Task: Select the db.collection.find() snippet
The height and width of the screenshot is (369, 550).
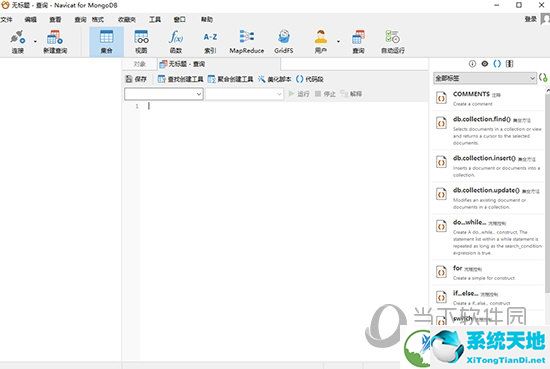Action: [x=488, y=130]
